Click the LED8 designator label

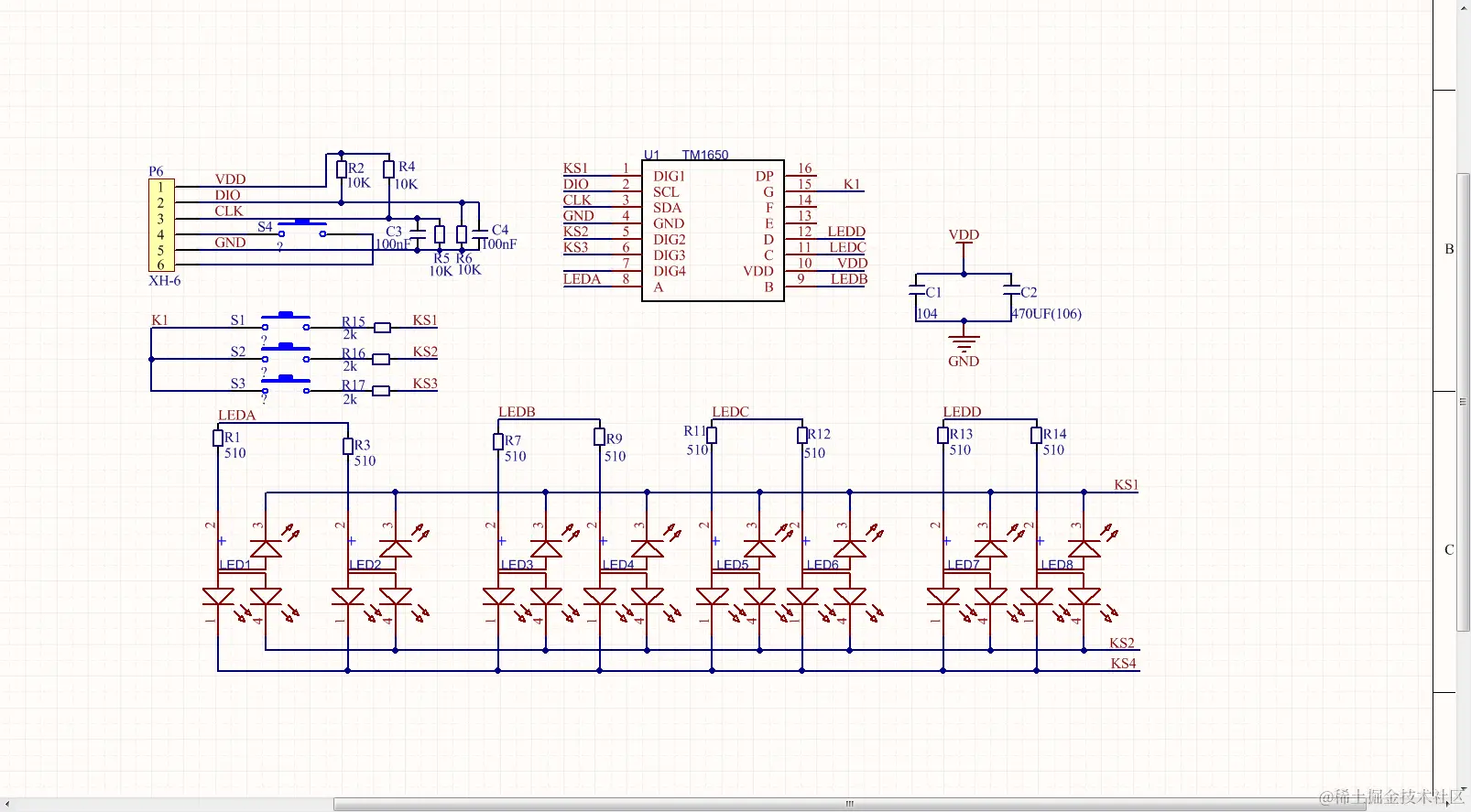click(x=1057, y=565)
